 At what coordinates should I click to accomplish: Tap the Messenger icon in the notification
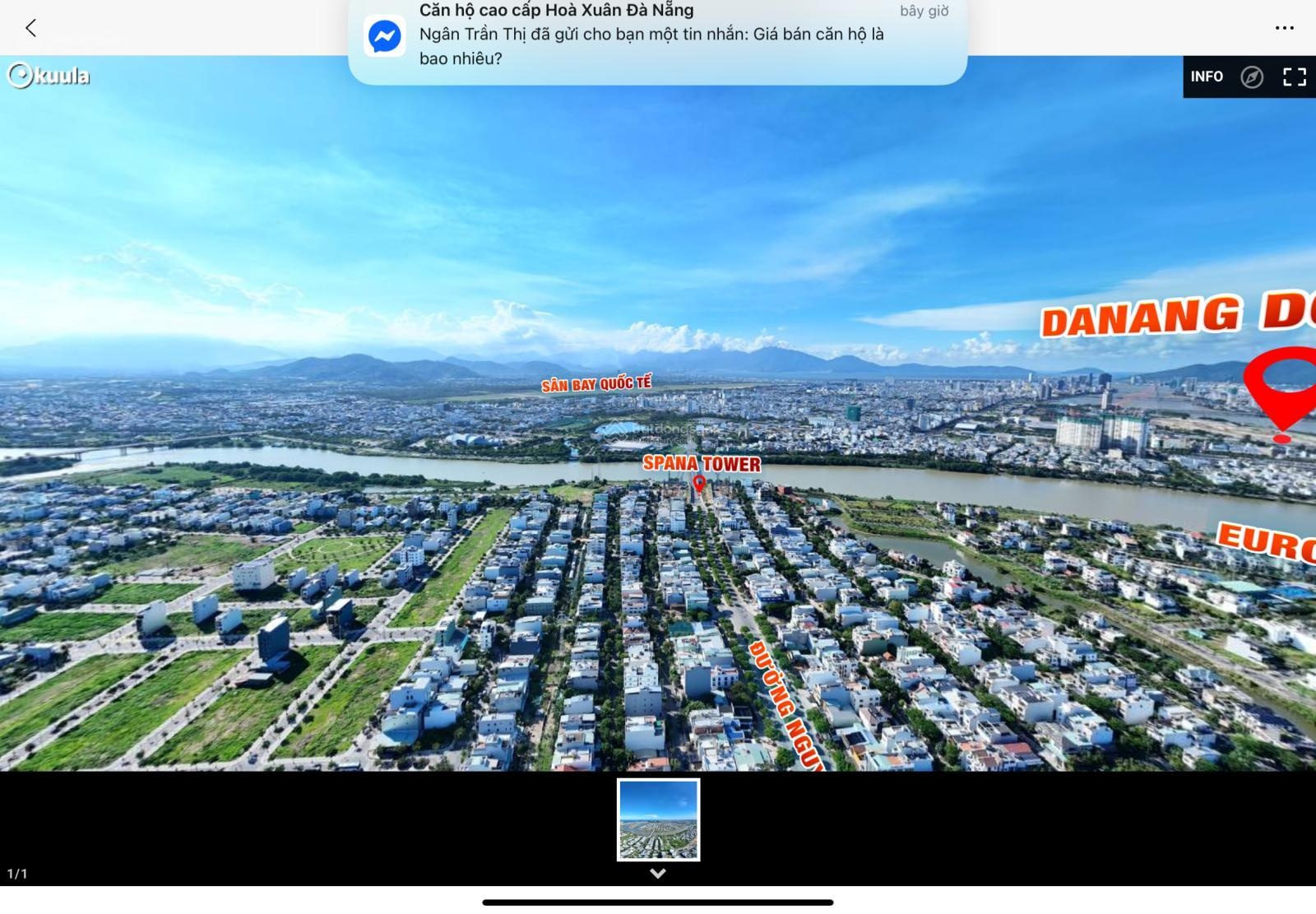384,36
